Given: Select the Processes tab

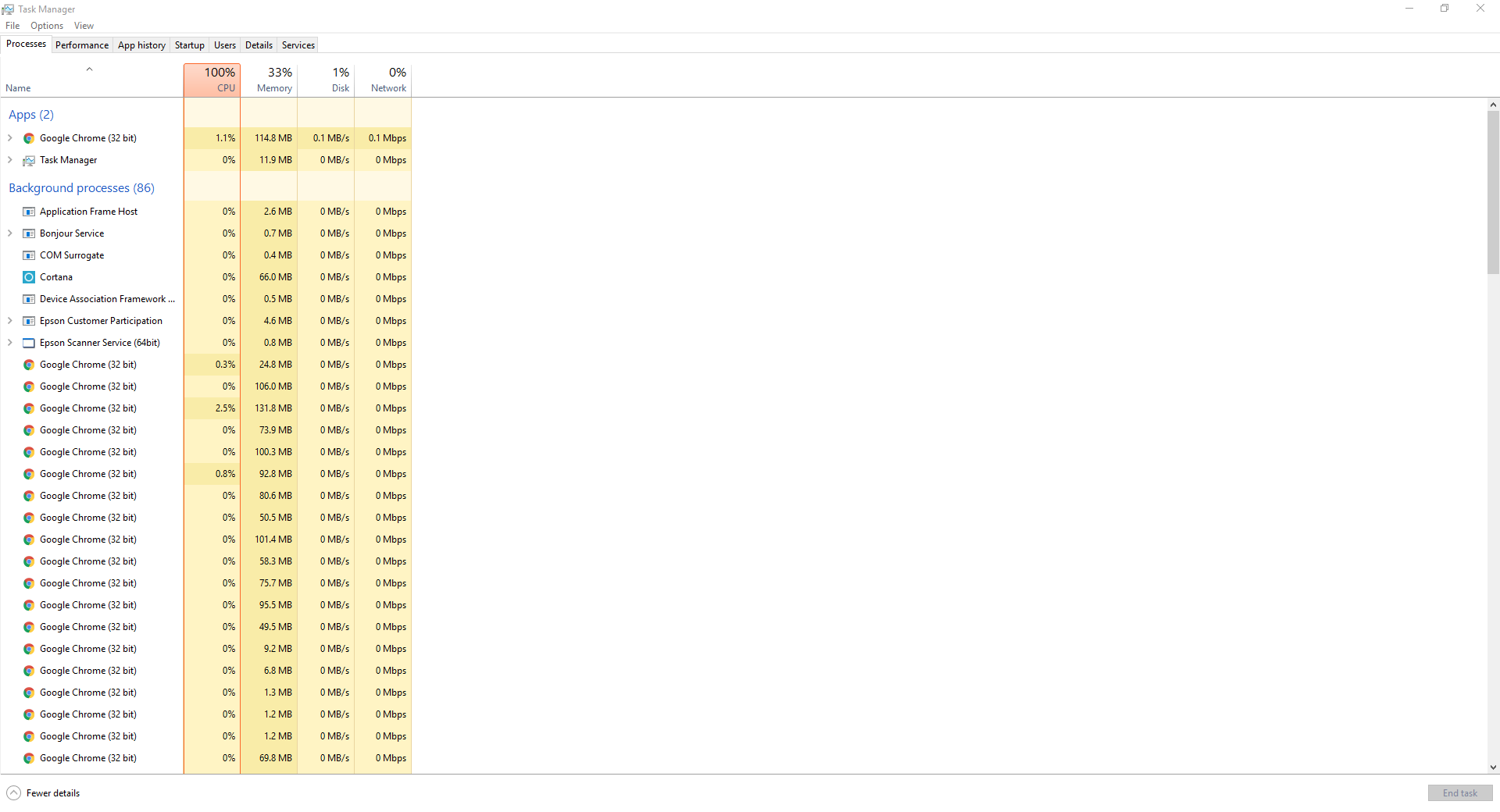Looking at the screenshot, I should coord(26,44).
